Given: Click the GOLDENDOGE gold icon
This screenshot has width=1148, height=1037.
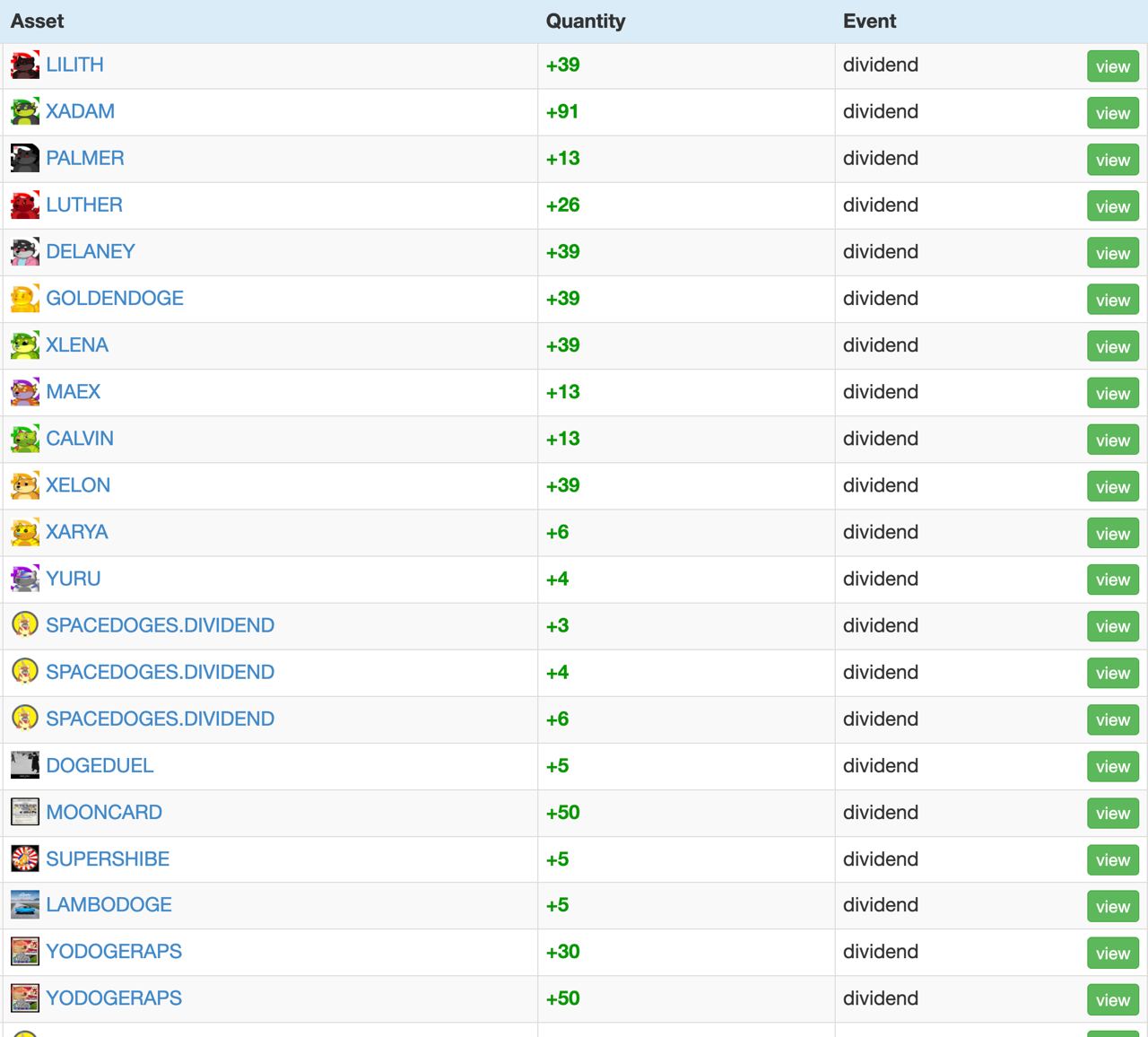Looking at the screenshot, I should (25, 299).
